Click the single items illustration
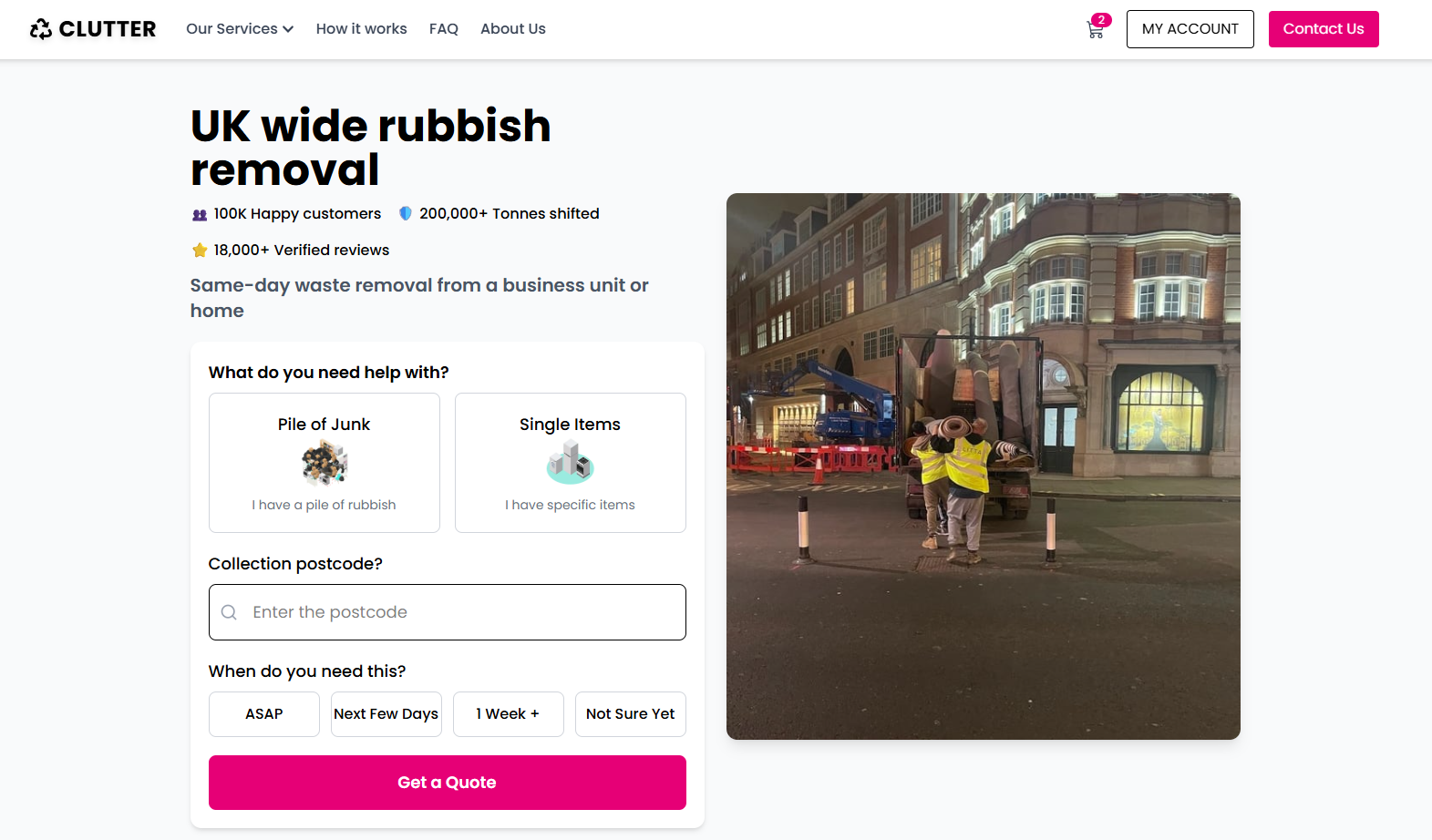The image size is (1432, 840). coord(570,462)
